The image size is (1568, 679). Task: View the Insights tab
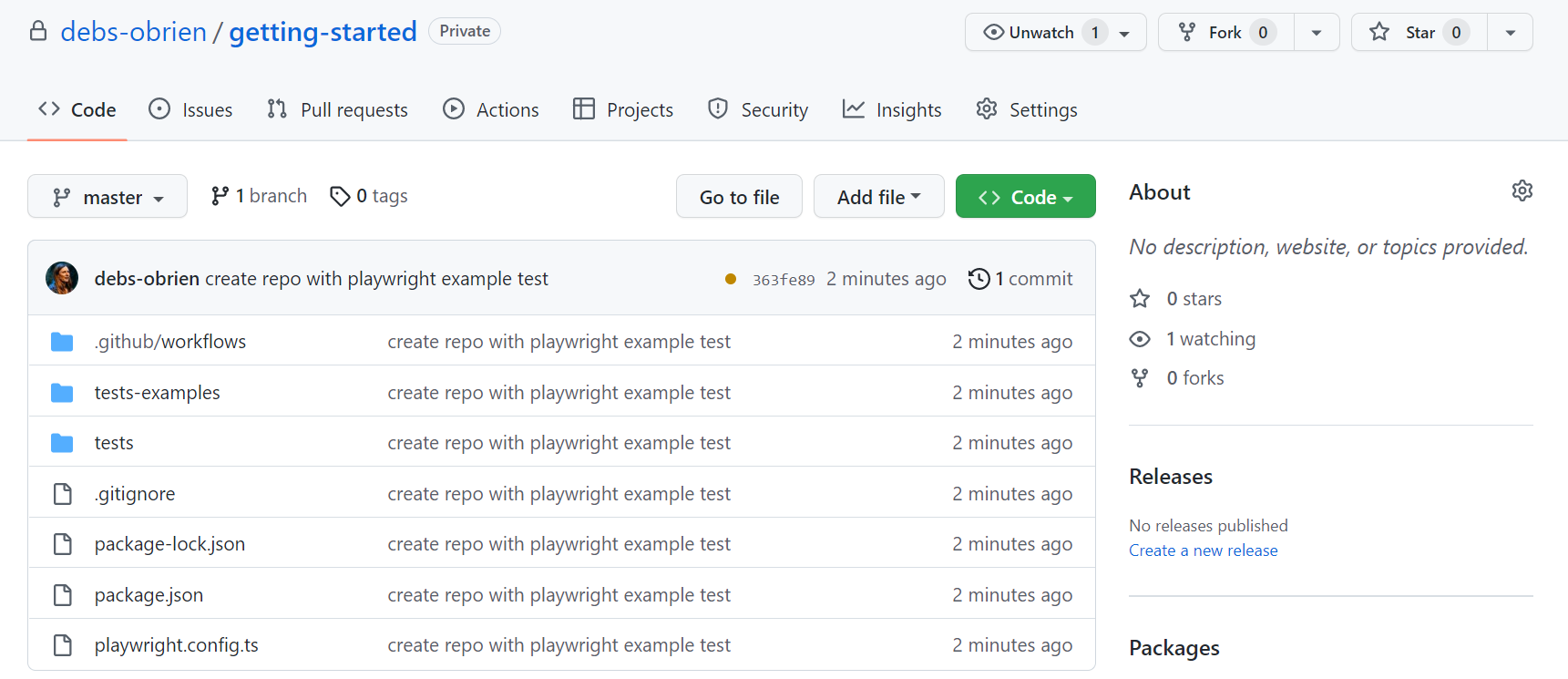pos(892,109)
